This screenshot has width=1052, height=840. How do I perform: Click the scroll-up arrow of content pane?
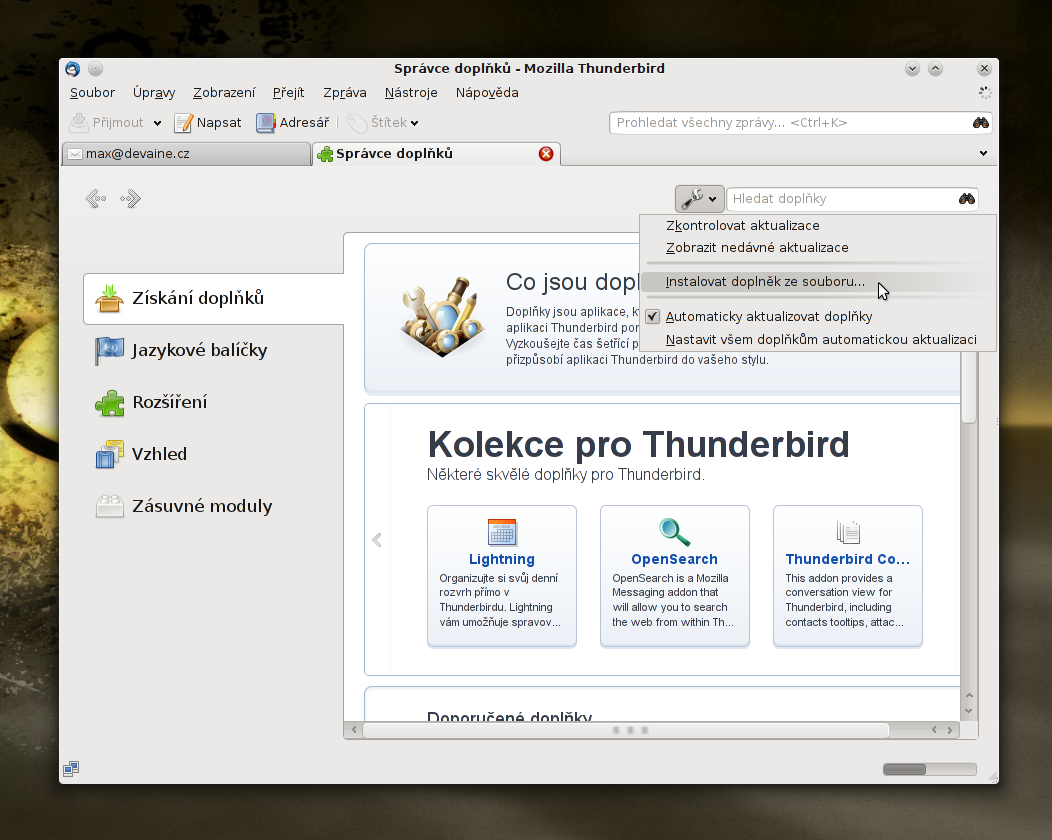[969, 696]
